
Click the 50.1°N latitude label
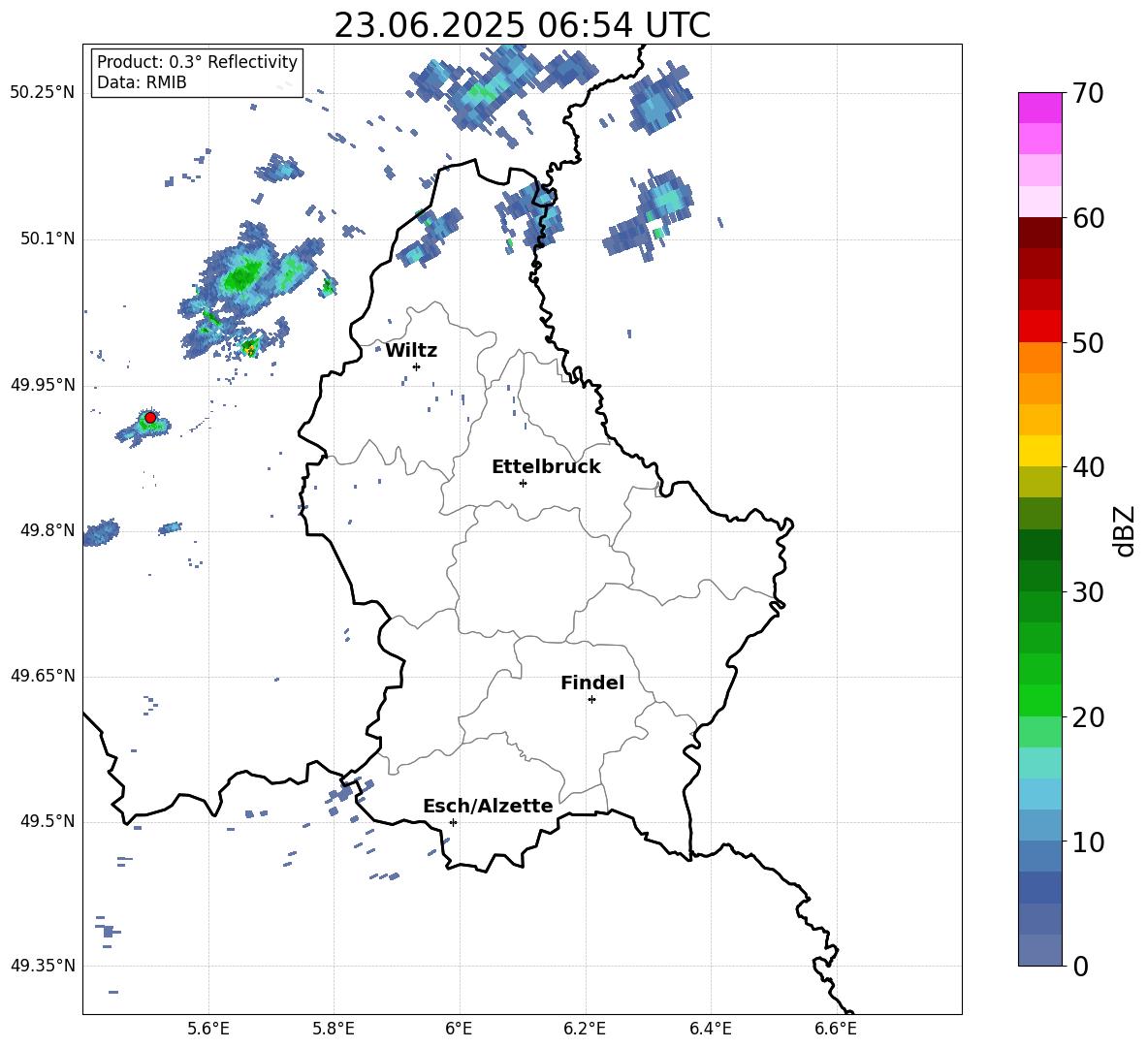tap(47, 239)
